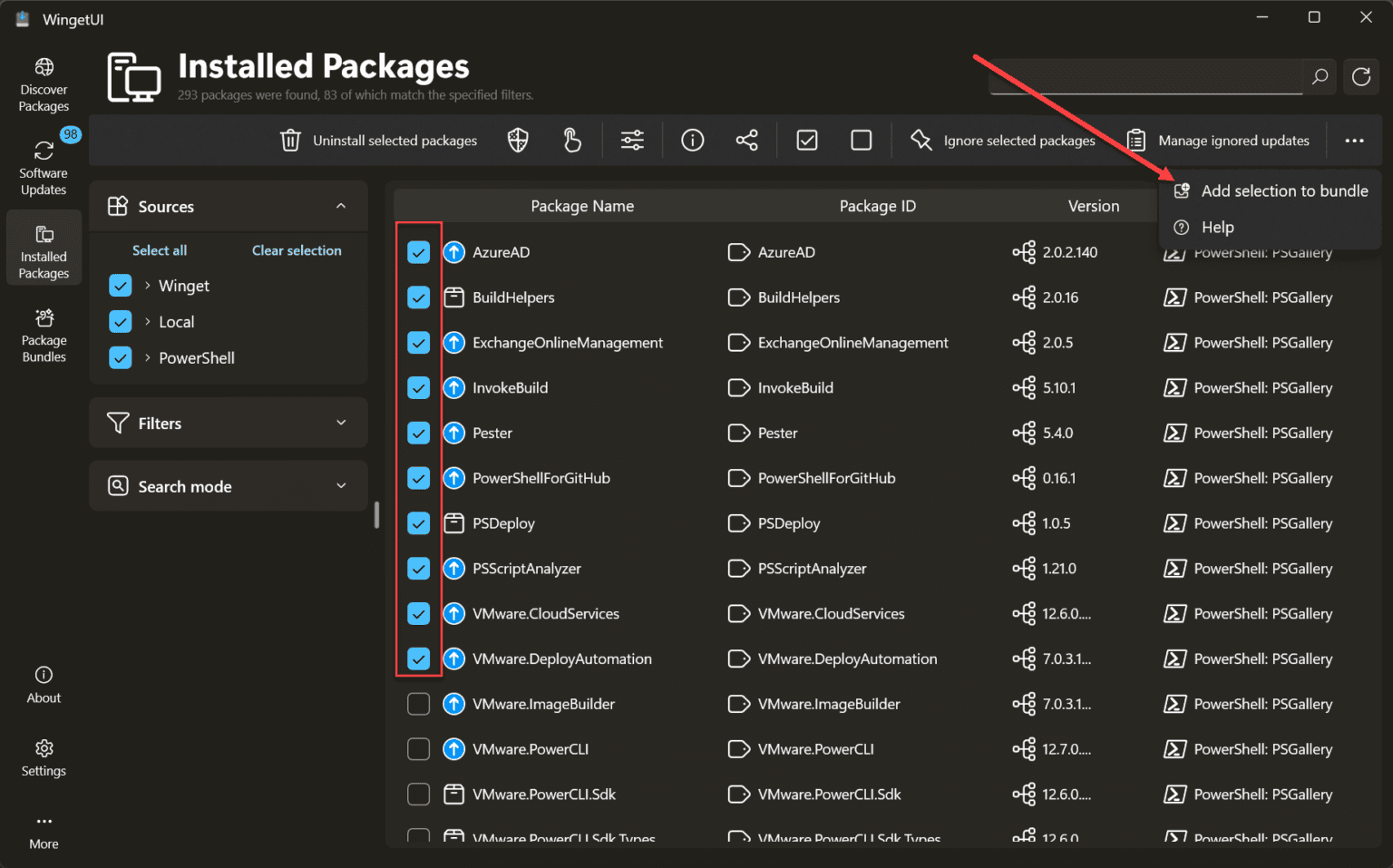
Task: Uncheck the Winget source checkbox
Action: pos(120,285)
